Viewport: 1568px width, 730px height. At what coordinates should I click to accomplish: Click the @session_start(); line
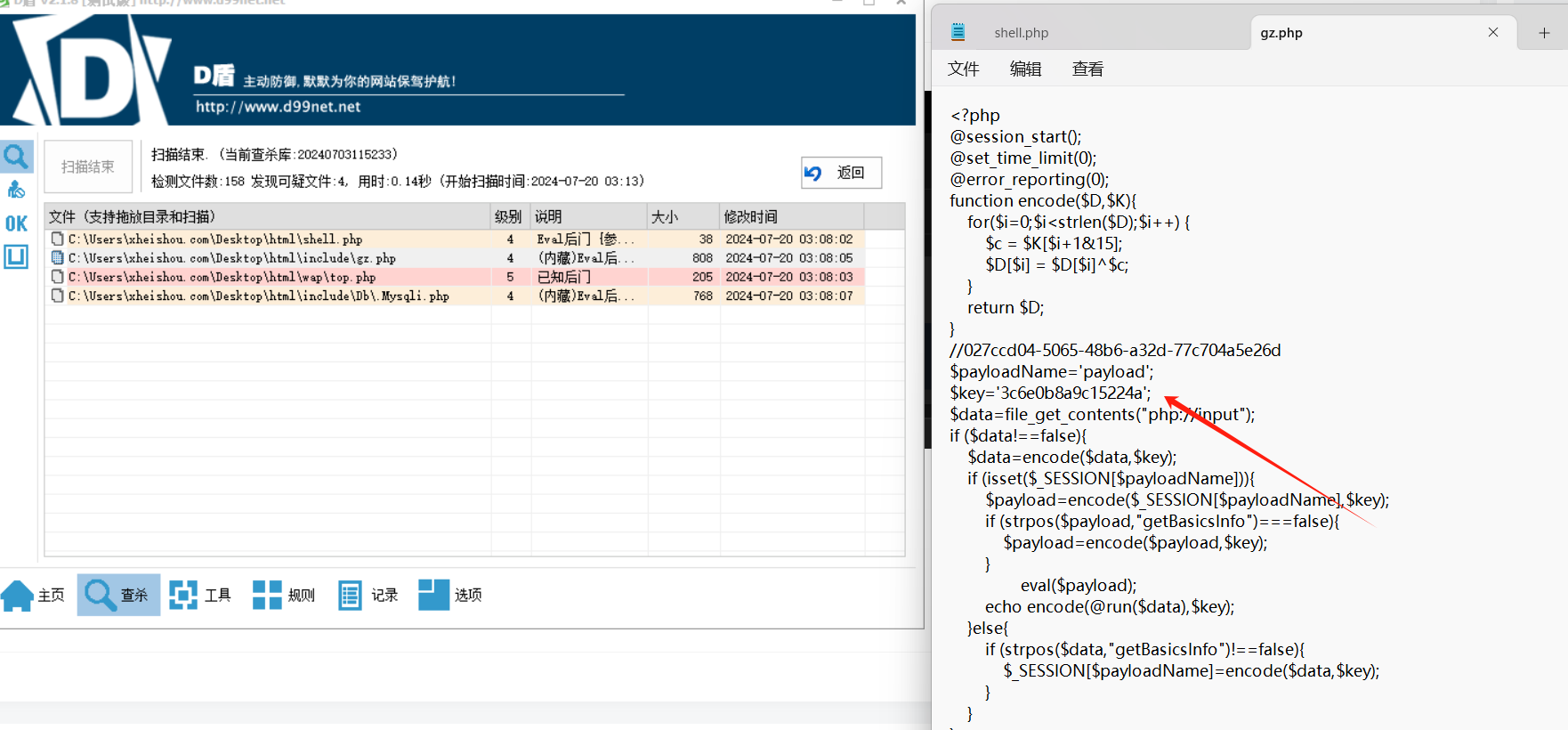click(x=1015, y=136)
